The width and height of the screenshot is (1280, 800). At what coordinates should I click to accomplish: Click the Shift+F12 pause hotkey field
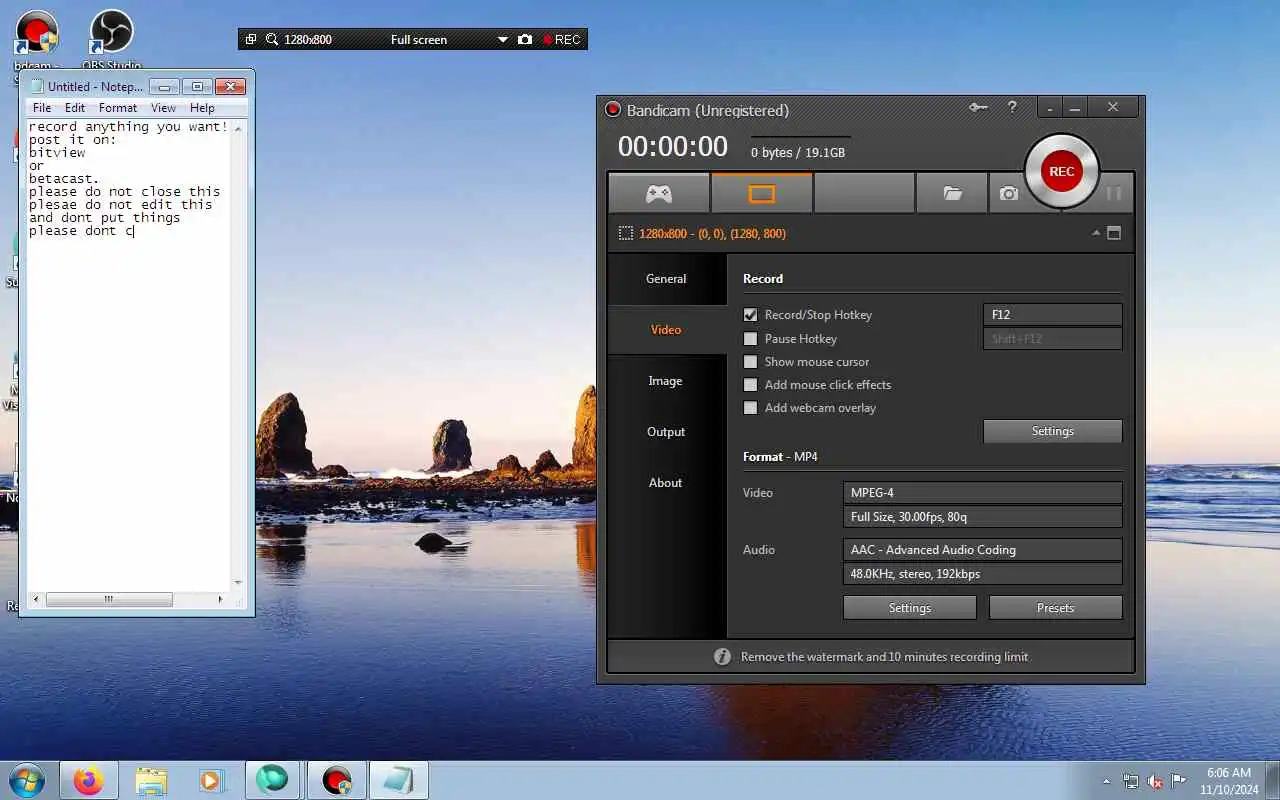tap(1053, 338)
